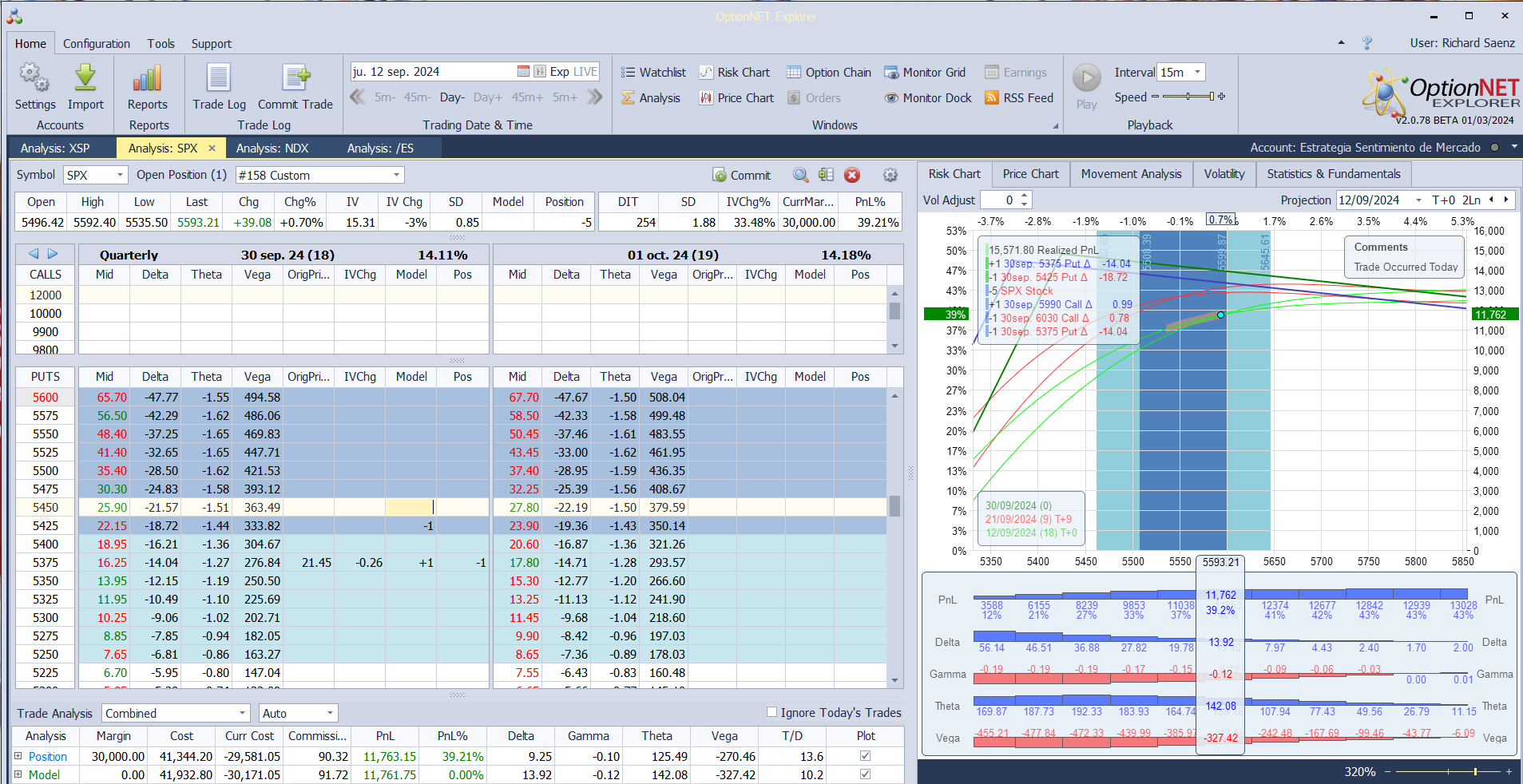The width and height of the screenshot is (1523, 784).
Task: Close the Analysis: SPX tab
Action: coord(212,148)
